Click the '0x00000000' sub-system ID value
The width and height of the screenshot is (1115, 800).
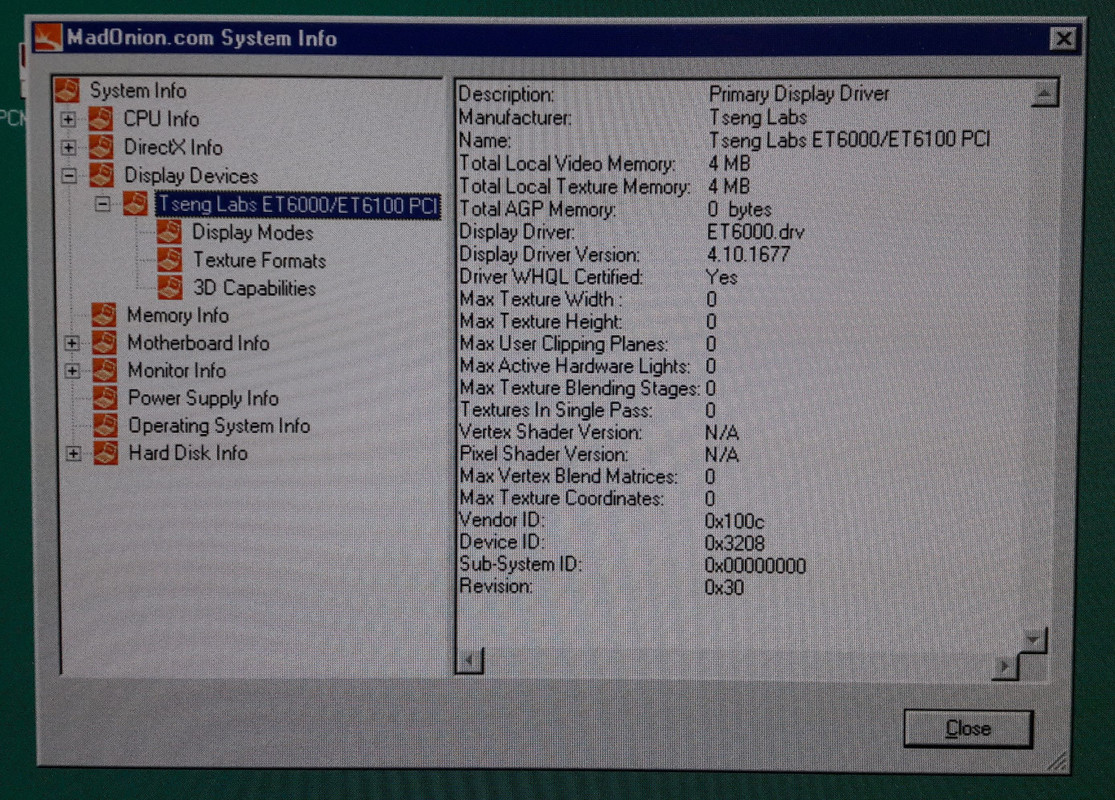click(x=755, y=566)
